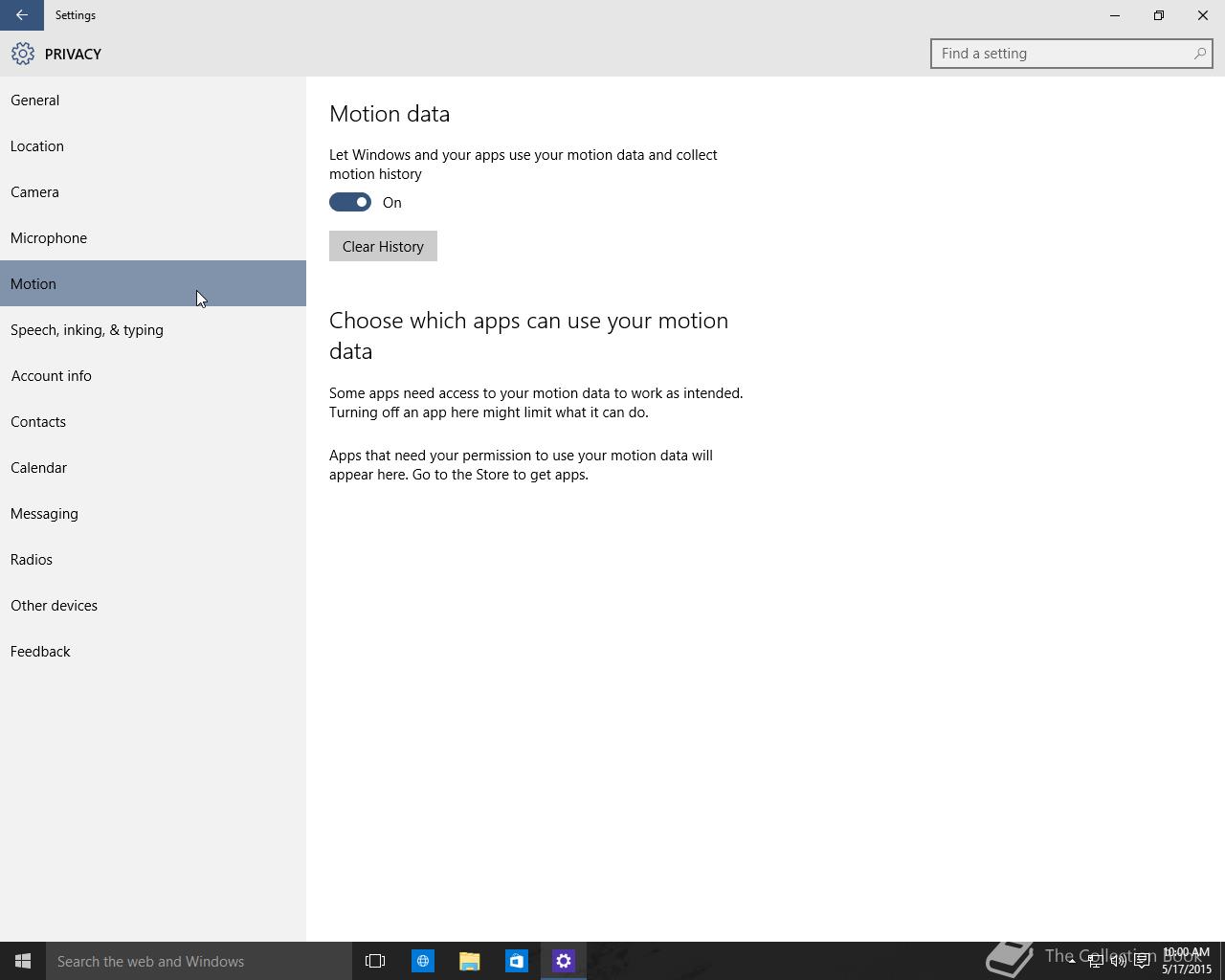Open the Camera privacy section
The width and height of the screenshot is (1225, 980).
[153, 191]
